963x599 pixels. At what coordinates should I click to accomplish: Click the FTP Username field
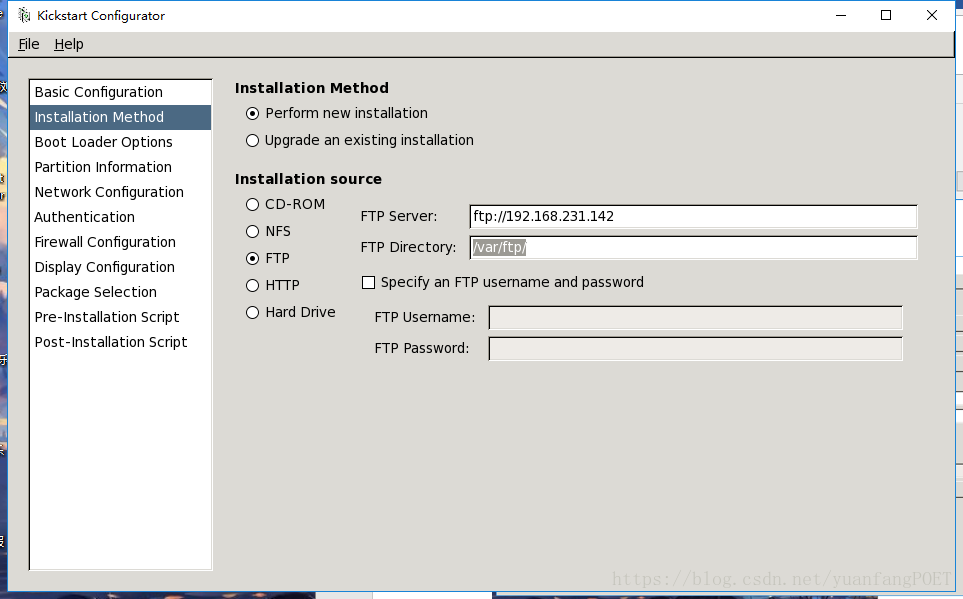(x=696, y=318)
